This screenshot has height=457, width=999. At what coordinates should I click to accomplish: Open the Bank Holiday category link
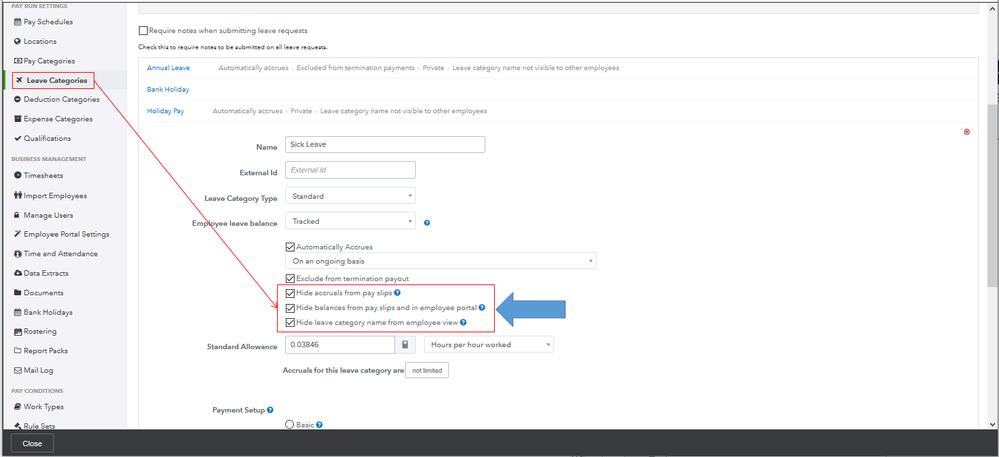[x=168, y=89]
